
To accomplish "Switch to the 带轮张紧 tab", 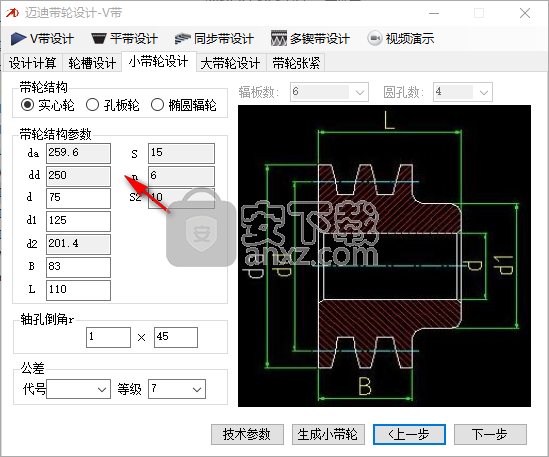I will pyautogui.click(x=296, y=63).
